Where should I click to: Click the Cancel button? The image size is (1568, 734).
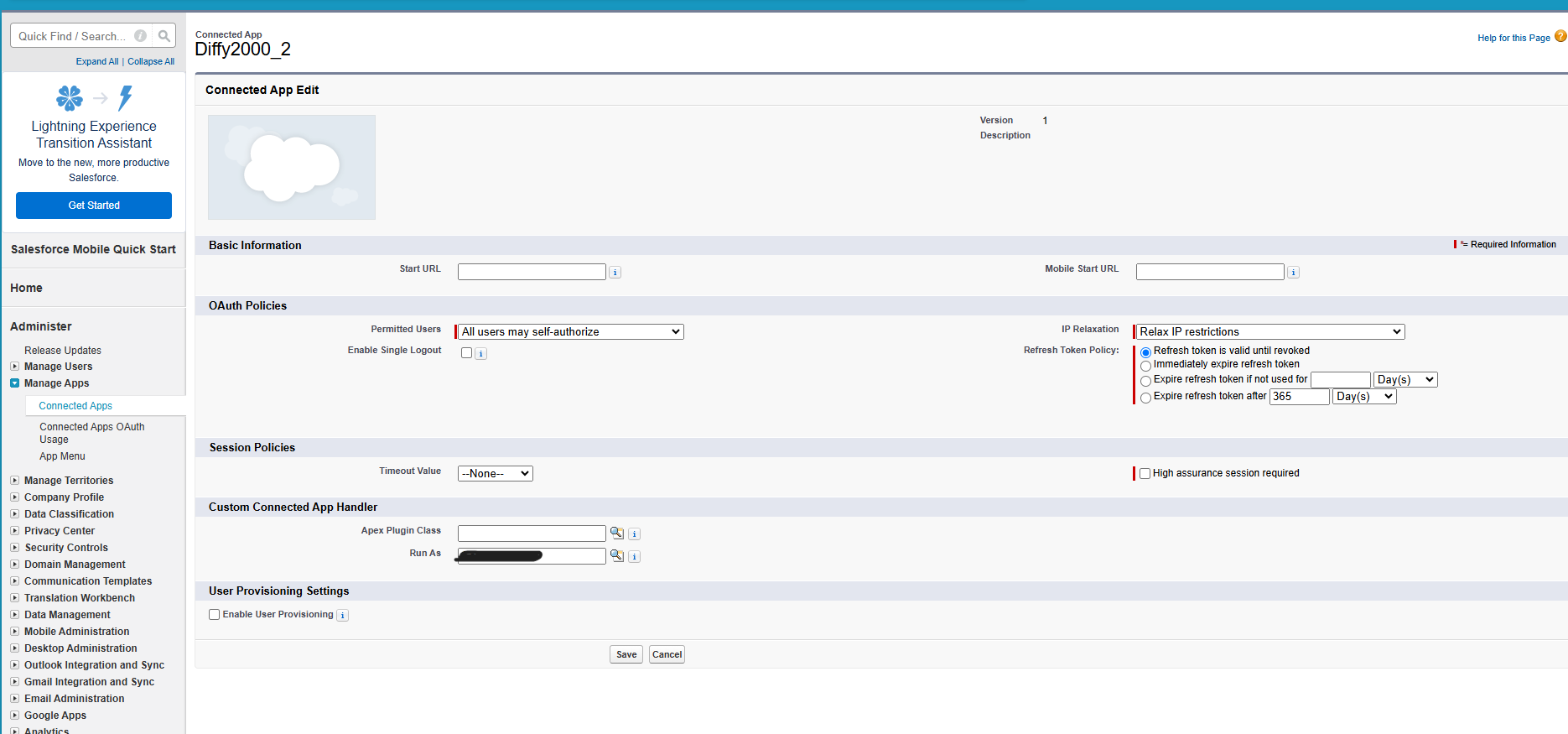coord(667,654)
